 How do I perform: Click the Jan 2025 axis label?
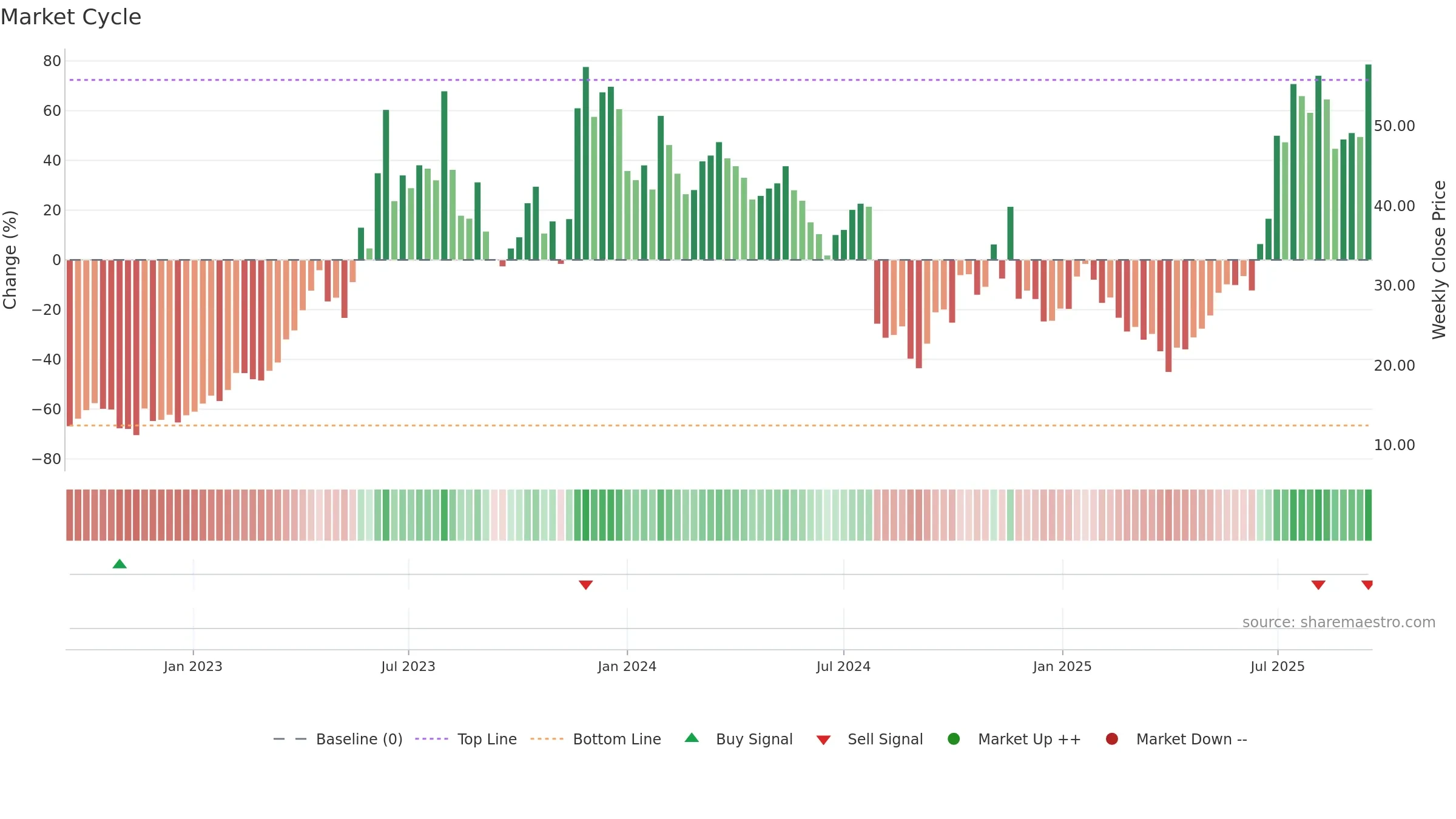[x=1062, y=667]
